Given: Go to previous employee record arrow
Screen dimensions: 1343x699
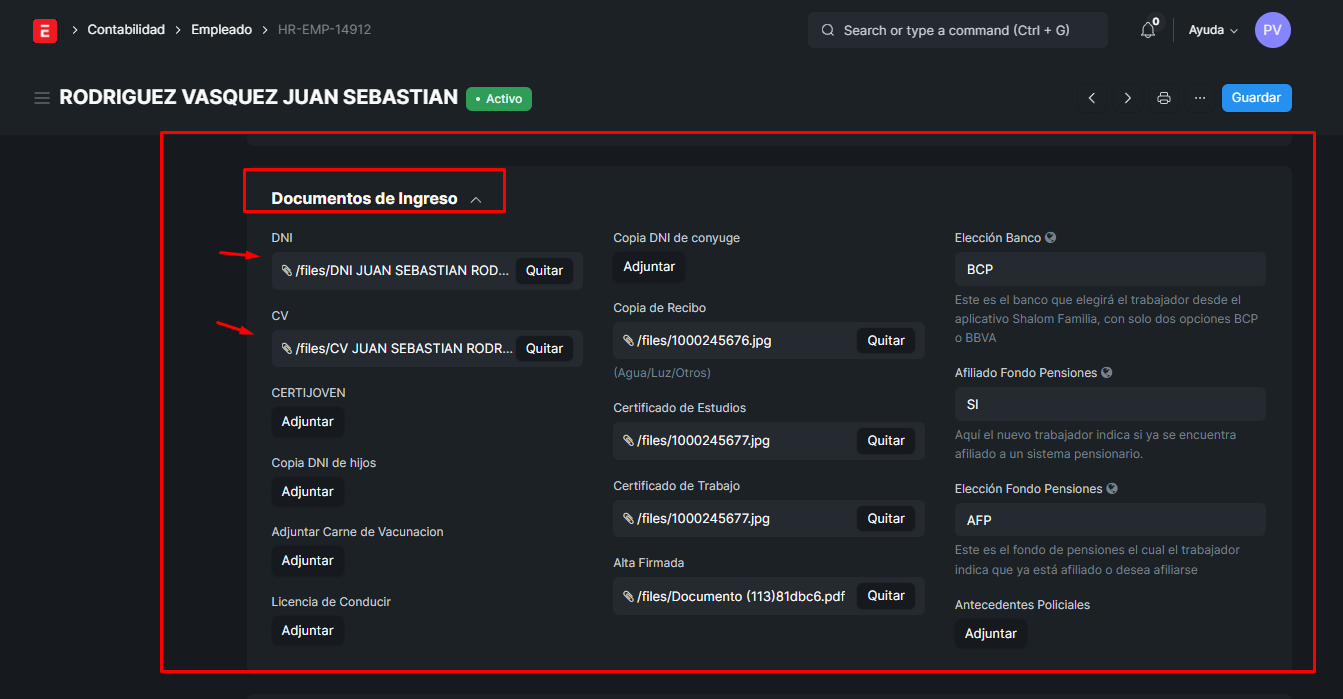Looking at the screenshot, I should point(1092,98).
